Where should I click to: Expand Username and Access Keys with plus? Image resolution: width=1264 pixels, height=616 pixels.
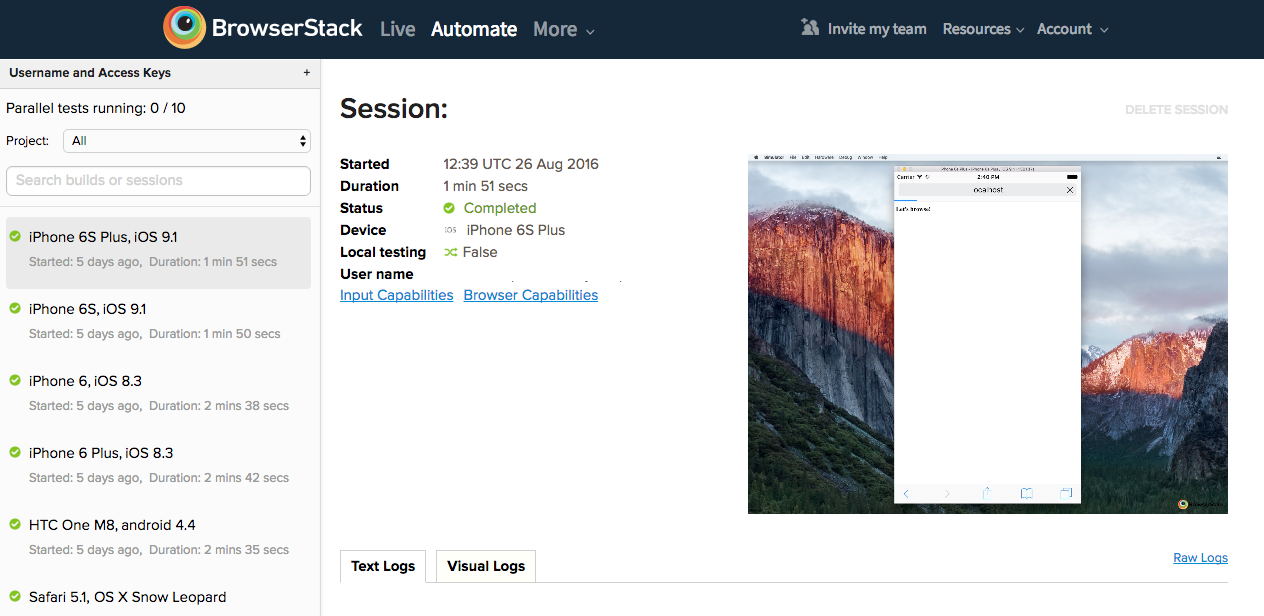pos(307,73)
